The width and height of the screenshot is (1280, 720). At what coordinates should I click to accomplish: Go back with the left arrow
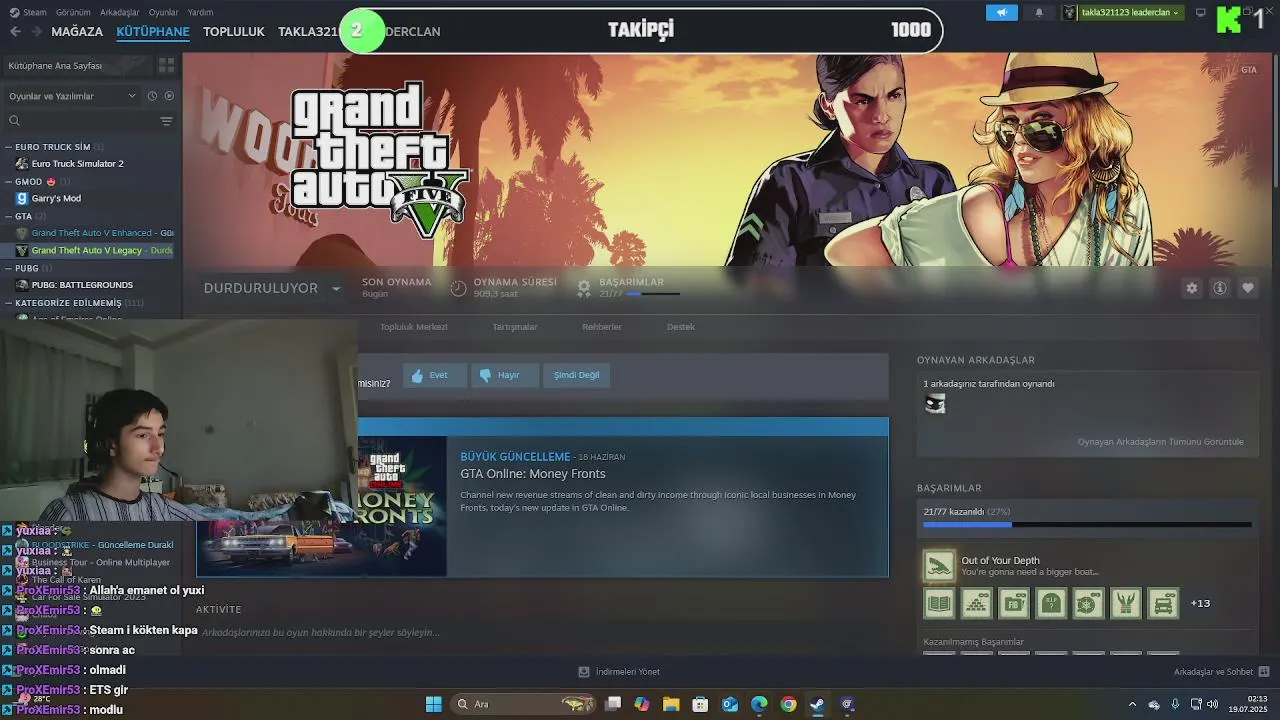click(15, 31)
